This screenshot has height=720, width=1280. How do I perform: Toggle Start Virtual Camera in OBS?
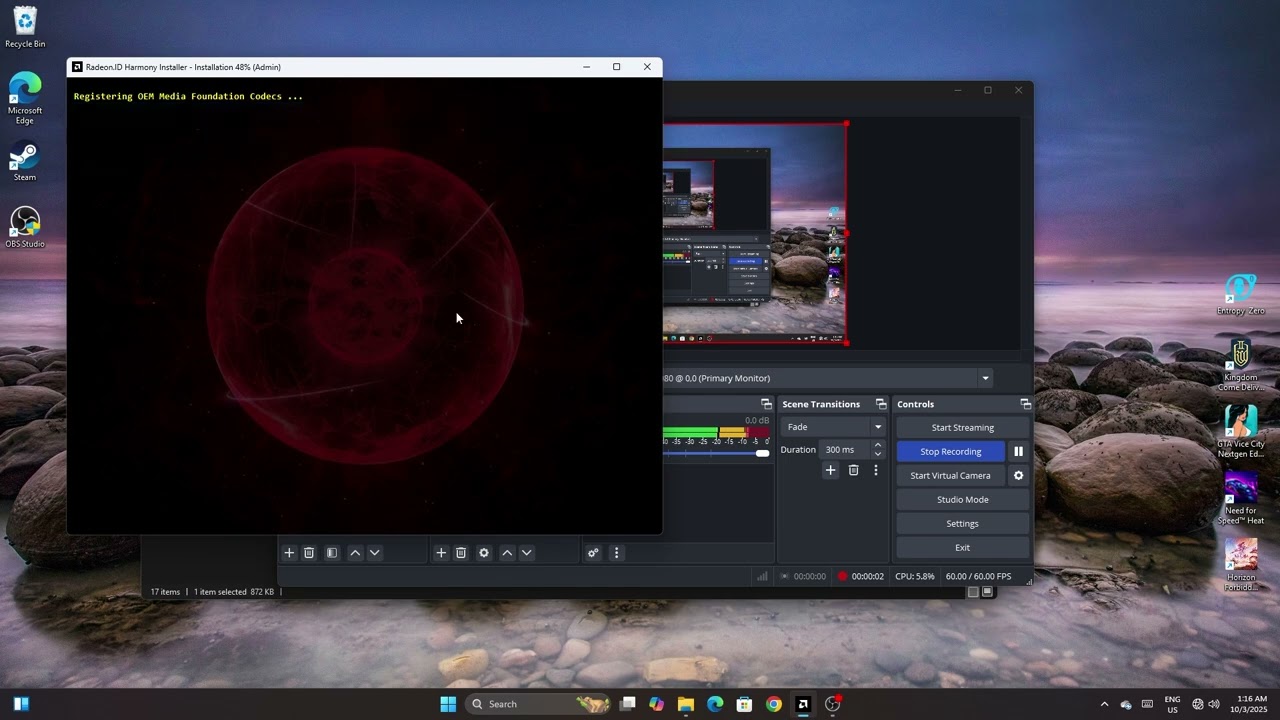[950, 476]
